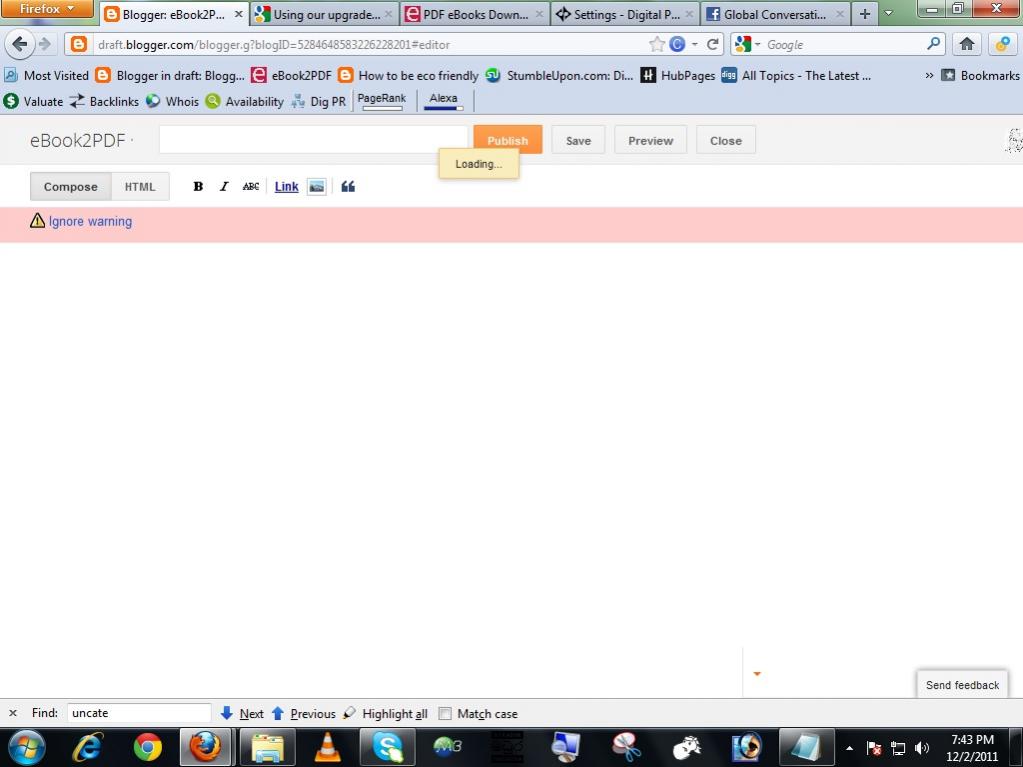Show more bookmarks with the chevron
Viewport: 1023px width, 767px height.
point(929,76)
